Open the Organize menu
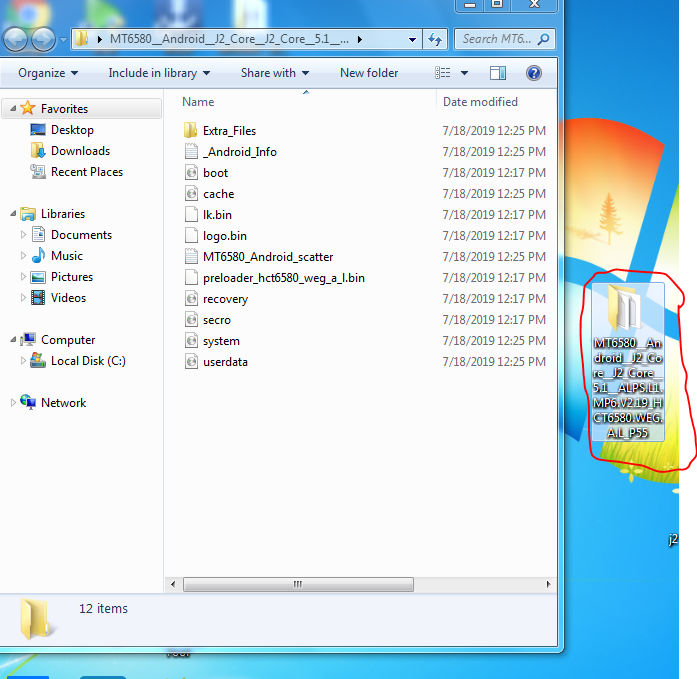 pyautogui.click(x=48, y=73)
